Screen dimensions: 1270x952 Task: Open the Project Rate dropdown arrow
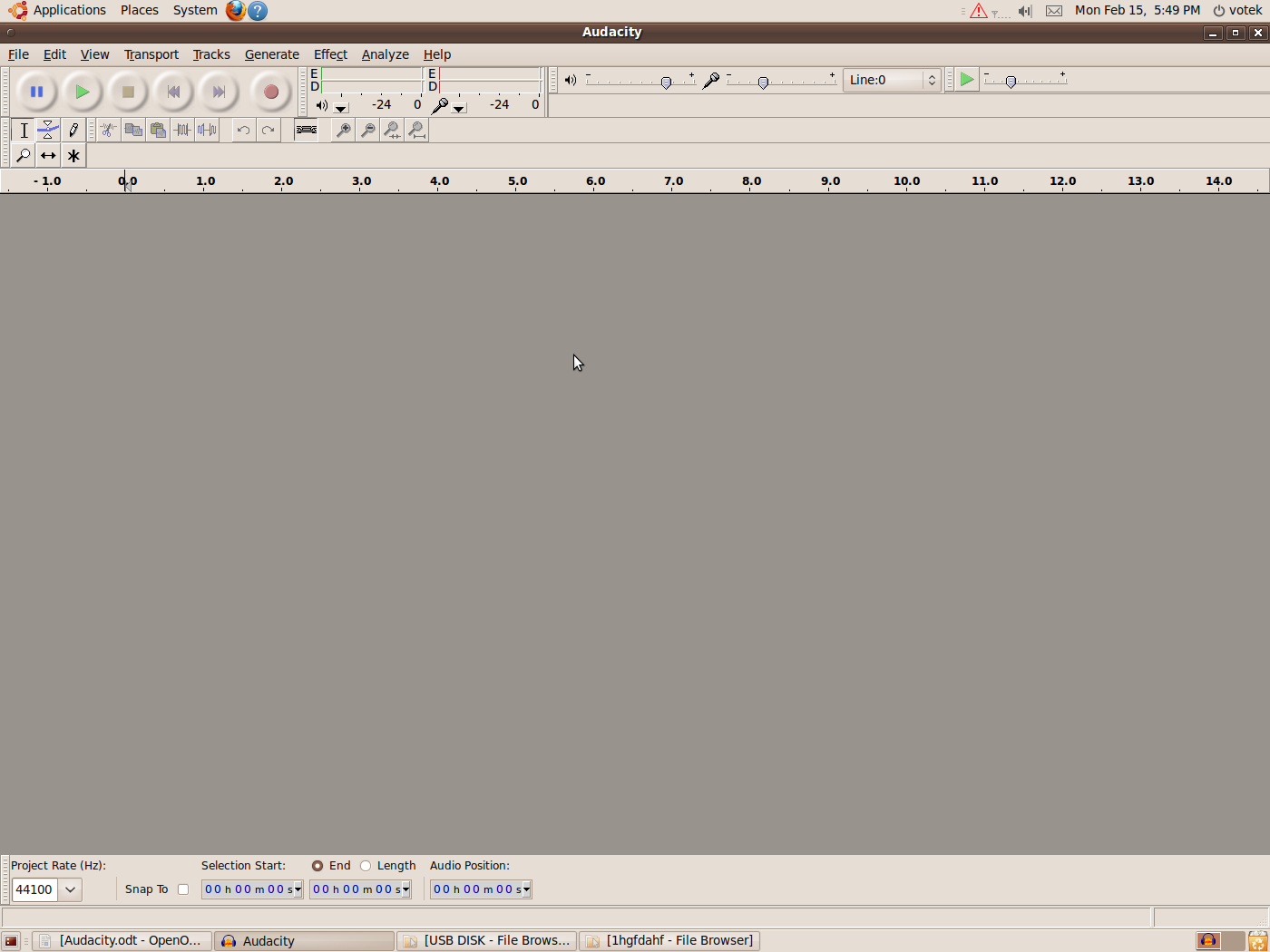70,889
